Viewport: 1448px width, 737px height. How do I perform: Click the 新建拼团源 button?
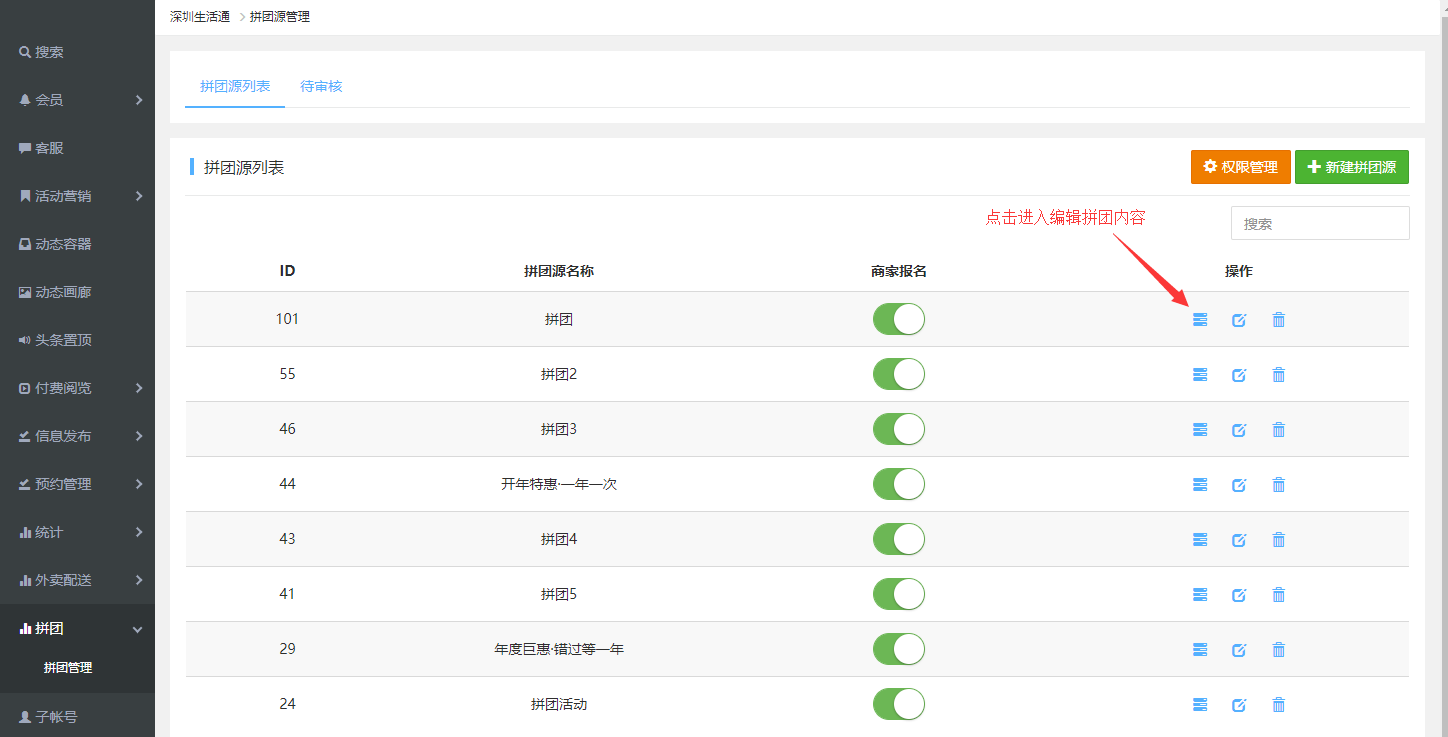1351,167
